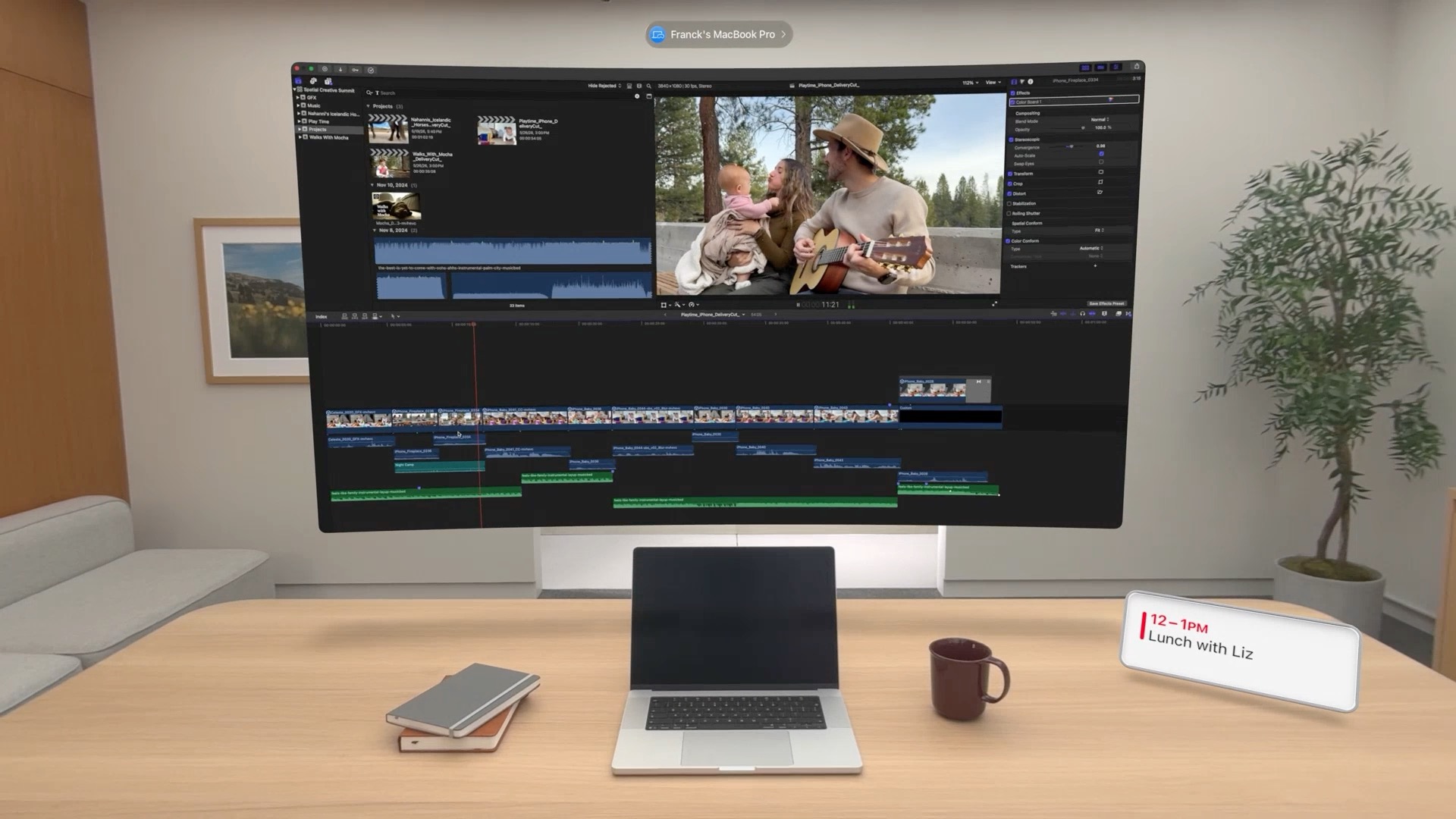Open the Transitions browser icon in timeline
This screenshot has width=1456, height=819.
click(x=1128, y=313)
